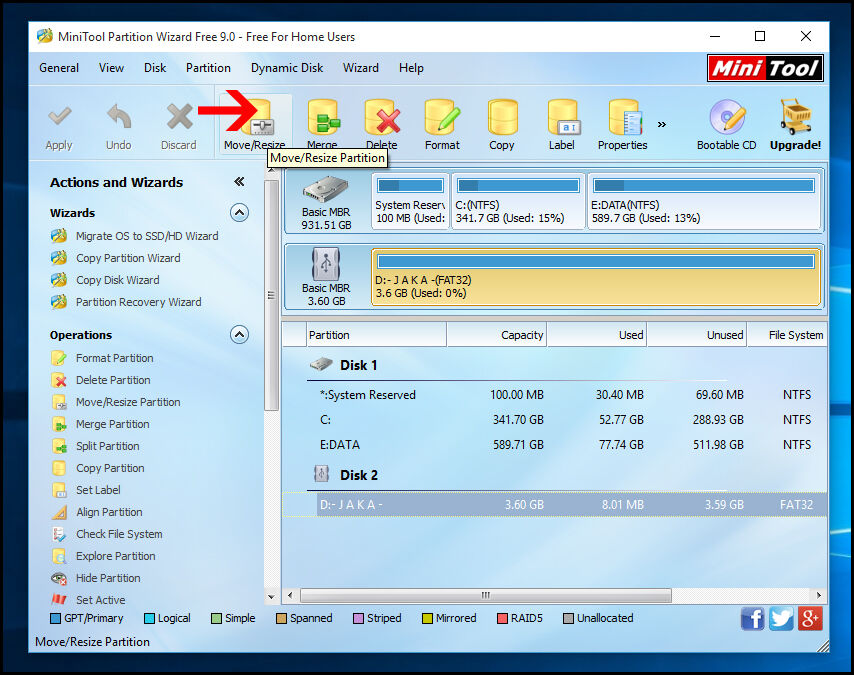Click the Format partition toolbar icon
The height and width of the screenshot is (675, 854).
coord(442,117)
